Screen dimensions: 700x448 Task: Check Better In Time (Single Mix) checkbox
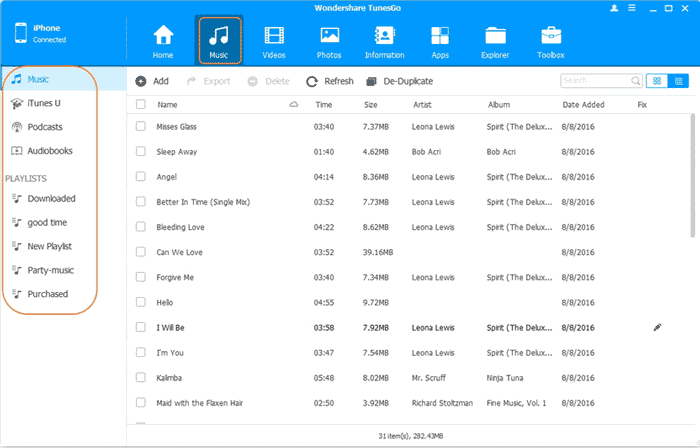(x=141, y=202)
